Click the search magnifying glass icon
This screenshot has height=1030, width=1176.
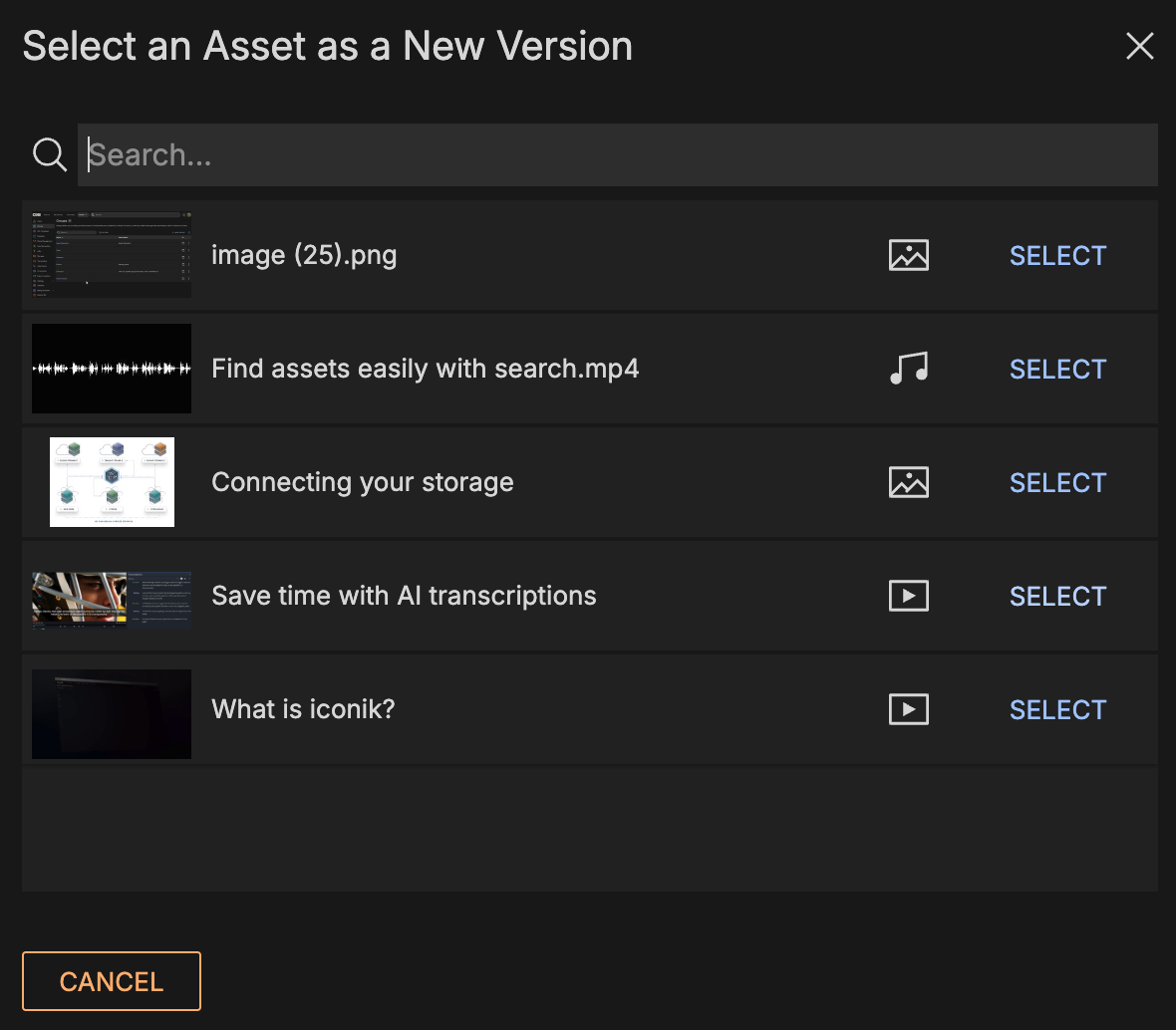pyautogui.click(x=49, y=154)
